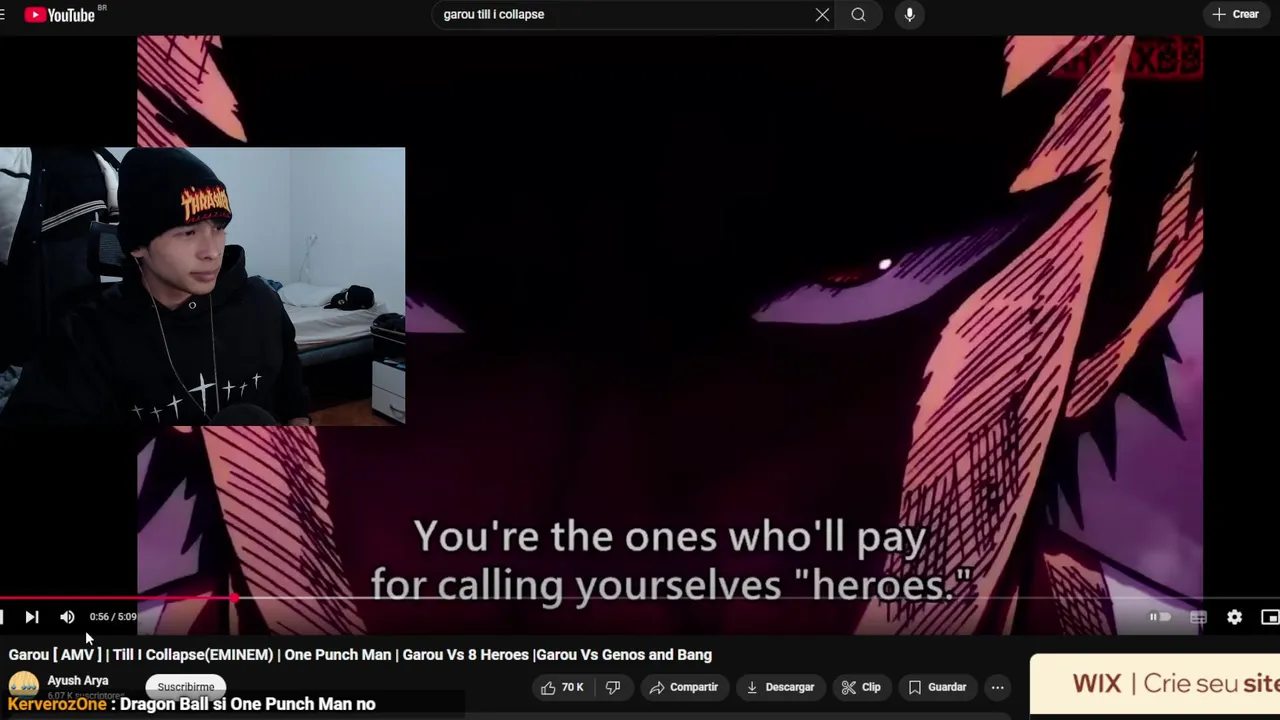The width and height of the screenshot is (1280, 720).
Task: Like the video with 70 K
Action: click(x=561, y=687)
